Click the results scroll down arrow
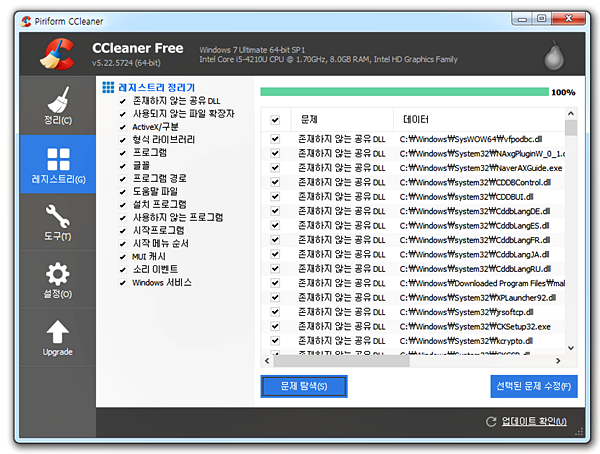Viewport: 600px width, 454px height. (571, 348)
